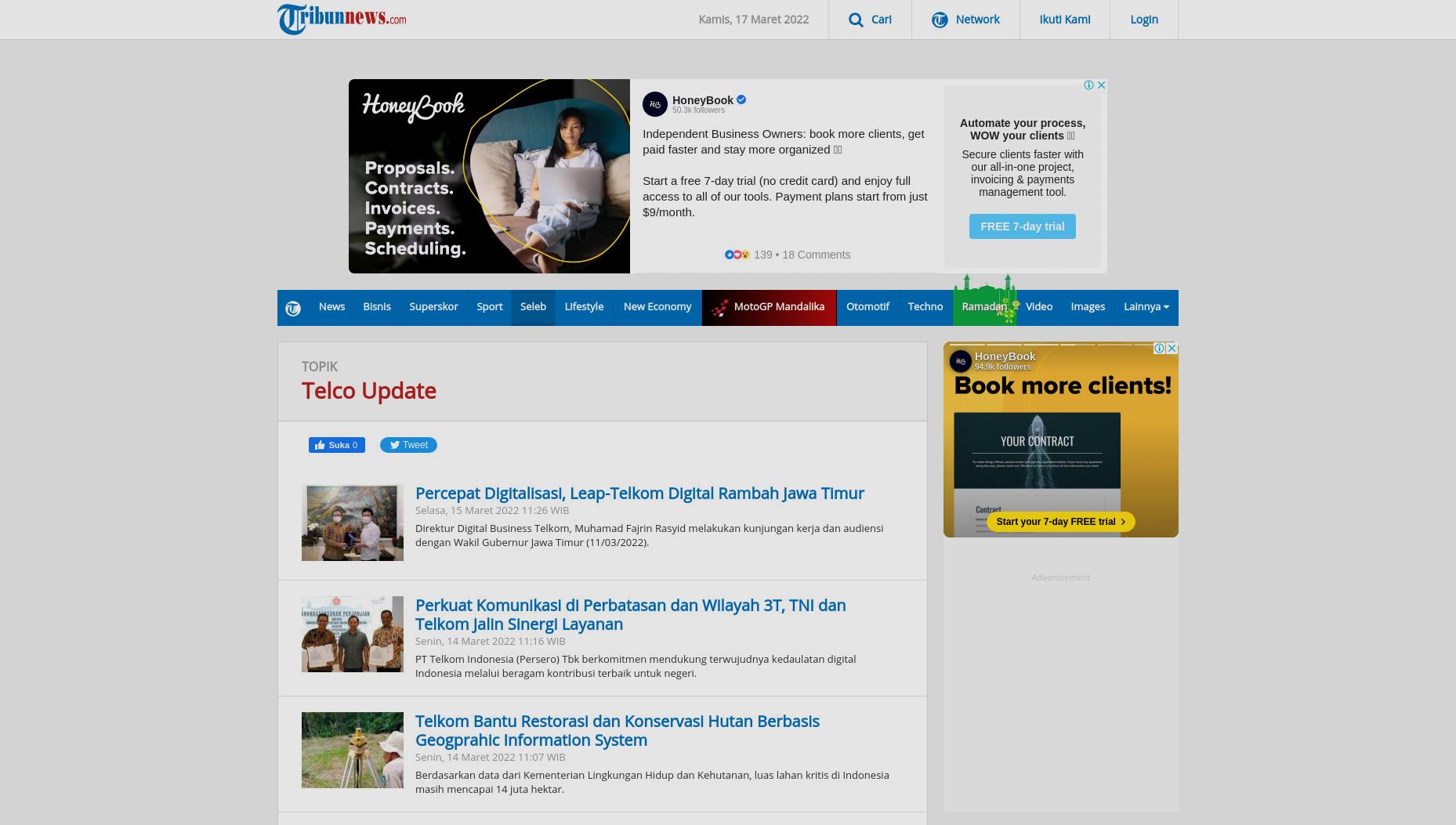Click the MotoGP Mandalika flag icon
Image resolution: width=1456 pixels, height=825 pixels.
click(719, 308)
